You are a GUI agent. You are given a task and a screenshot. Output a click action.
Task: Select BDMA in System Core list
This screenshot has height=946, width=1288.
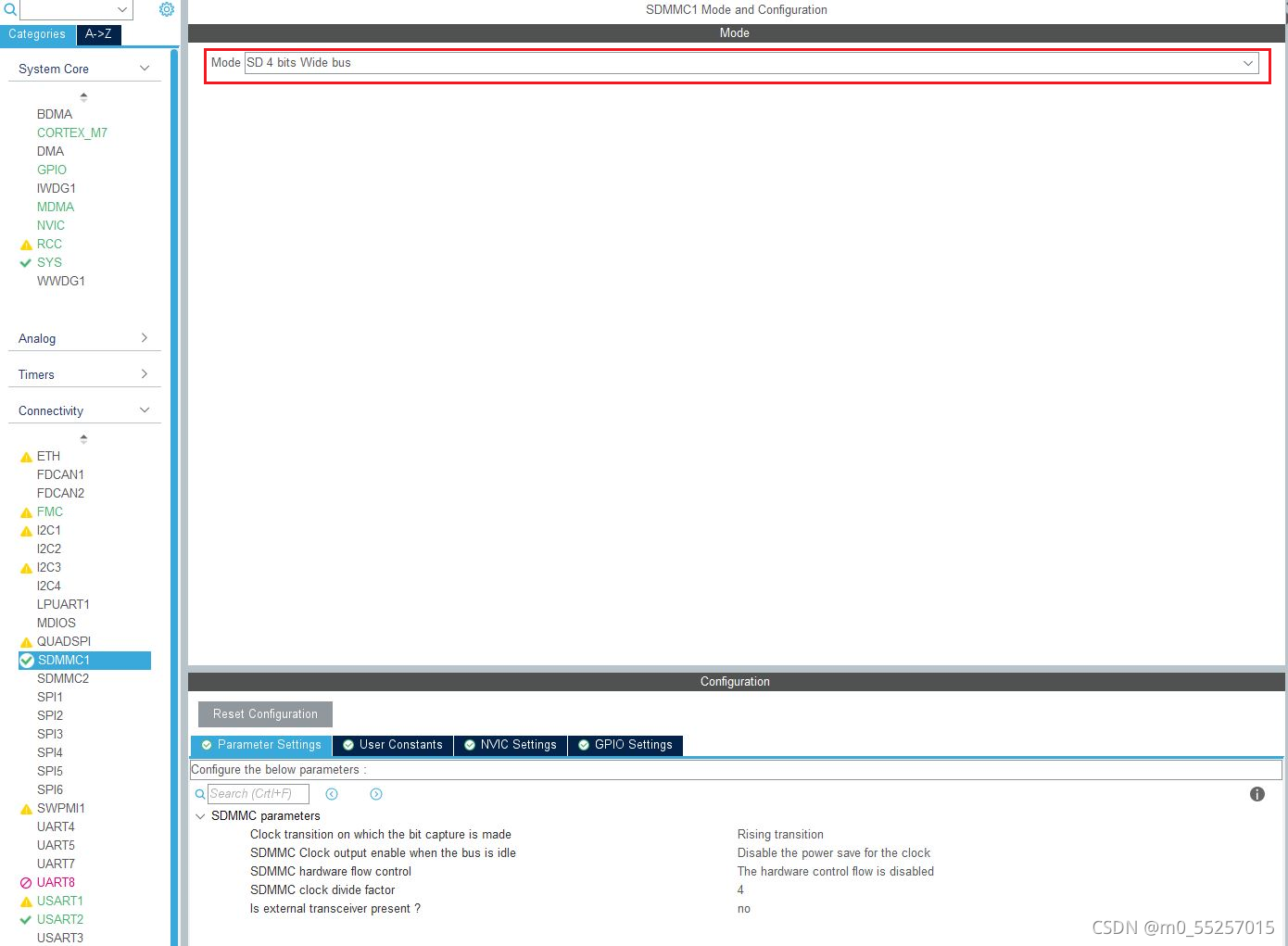pos(55,114)
